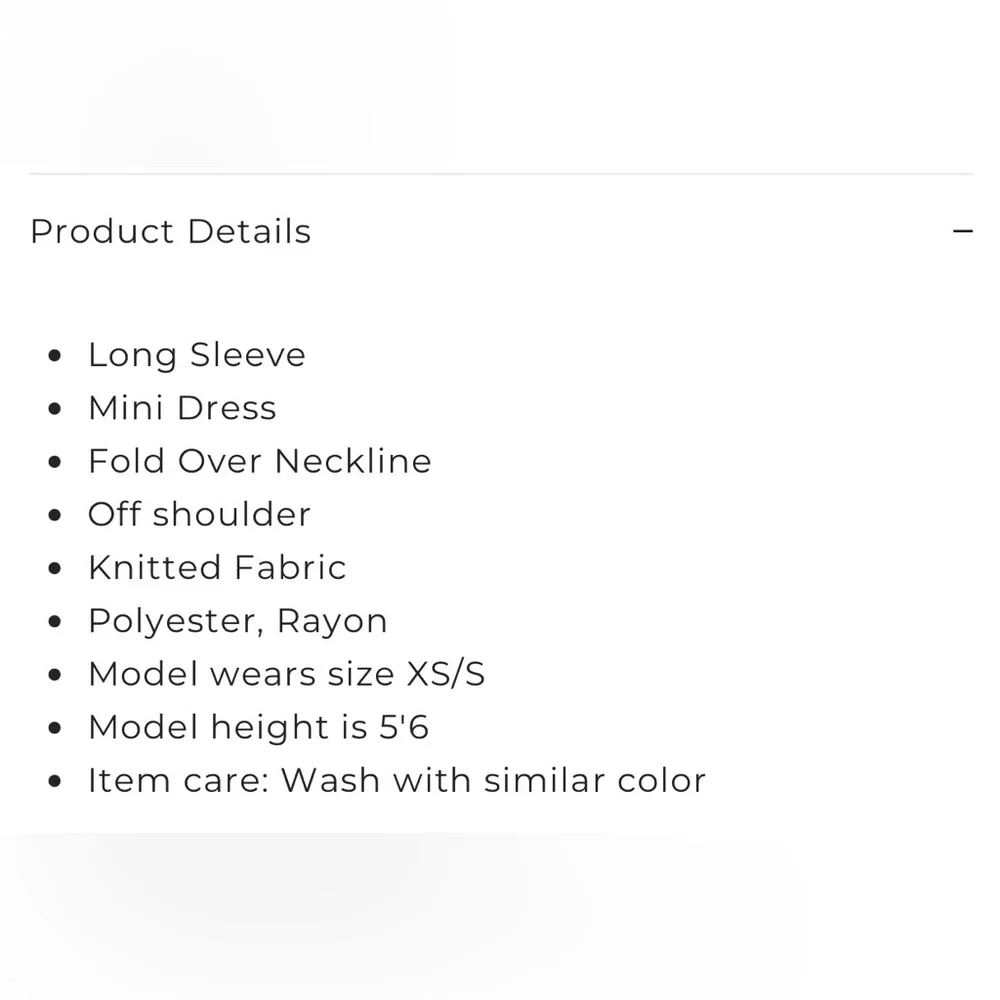Screen dimensions: 1000x1000
Task: Click the item care washing instruction
Action: point(397,780)
